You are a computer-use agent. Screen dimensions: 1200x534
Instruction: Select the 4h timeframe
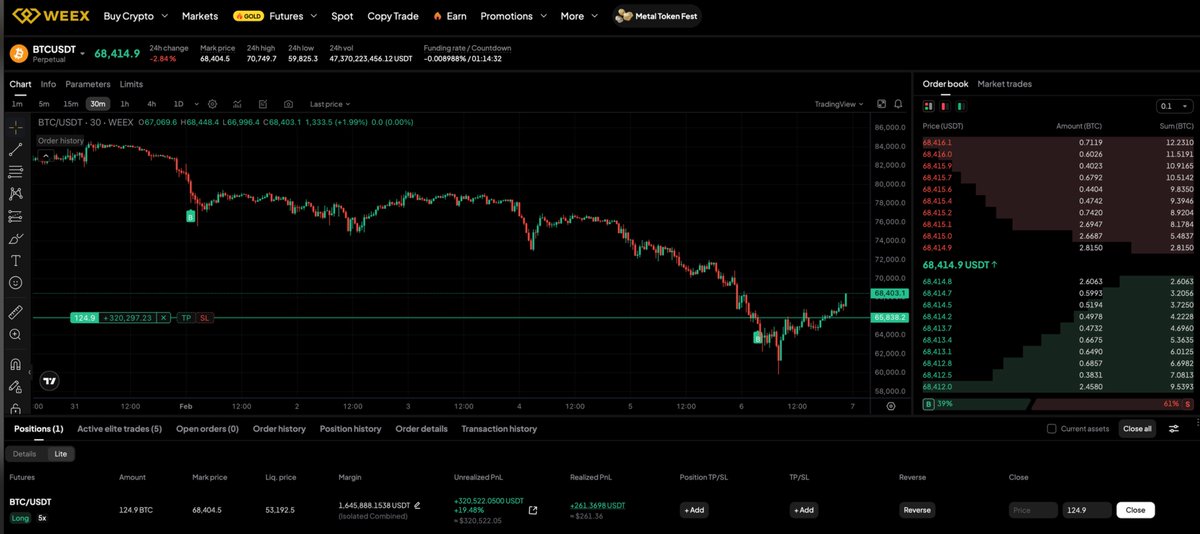[151, 104]
